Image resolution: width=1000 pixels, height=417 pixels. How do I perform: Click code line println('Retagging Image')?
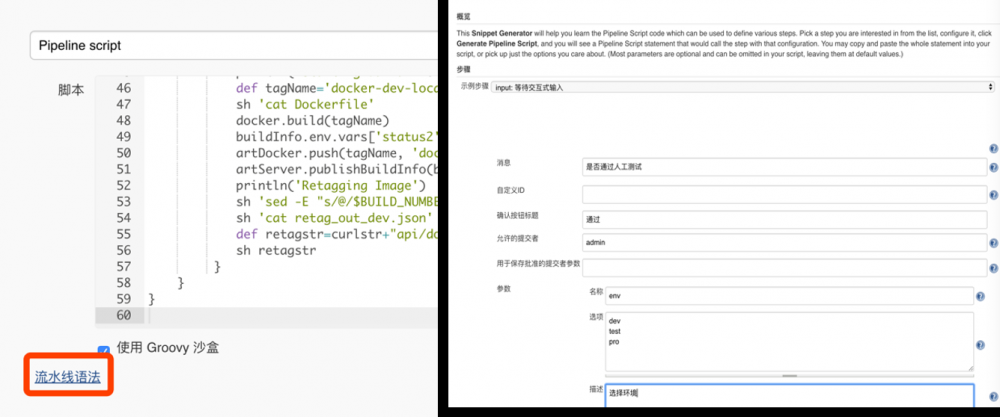(x=330, y=186)
